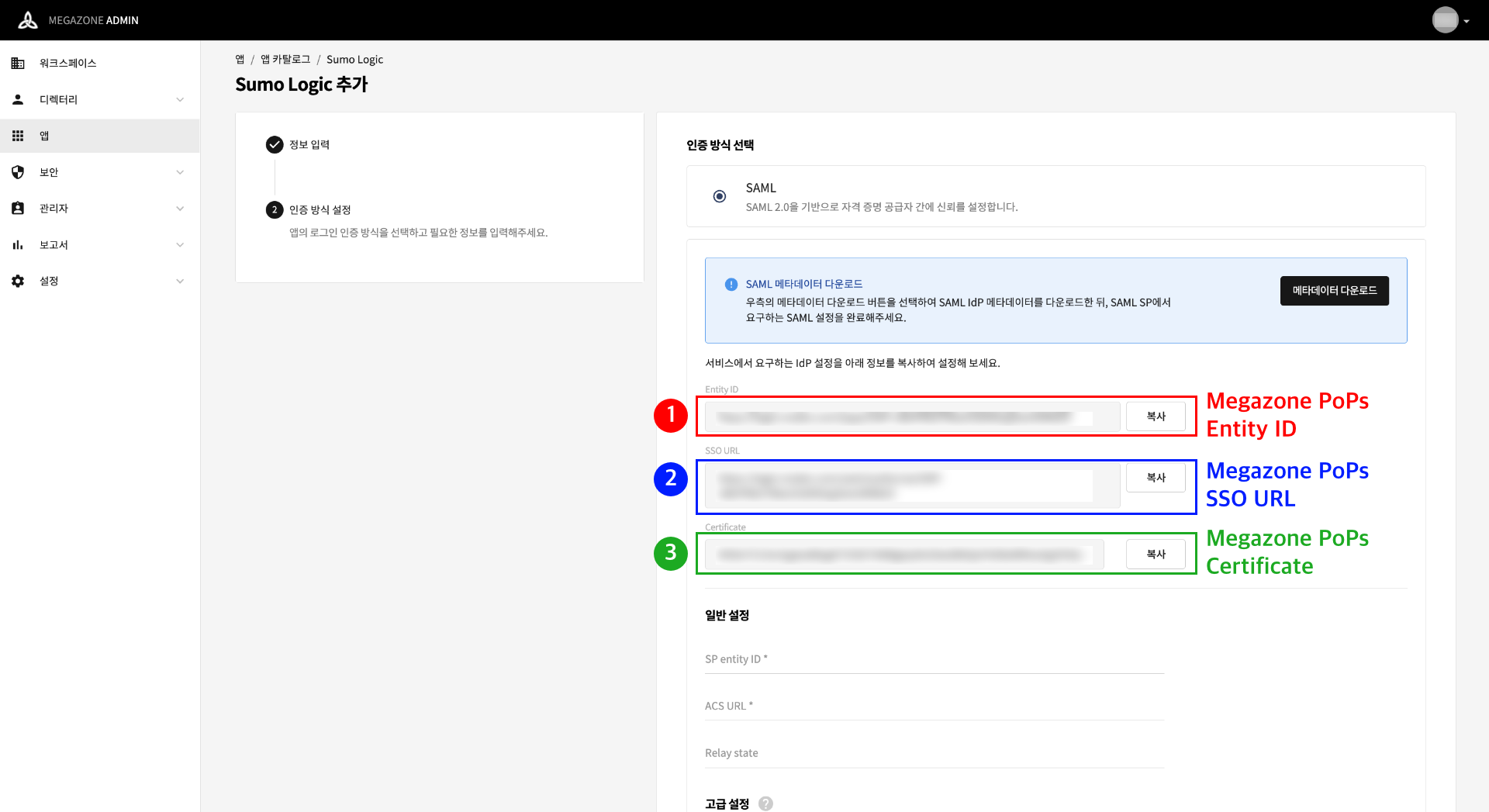Image resolution: width=1489 pixels, height=812 pixels.
Task: Select 앱 in the sidebar
Action: 99,136
